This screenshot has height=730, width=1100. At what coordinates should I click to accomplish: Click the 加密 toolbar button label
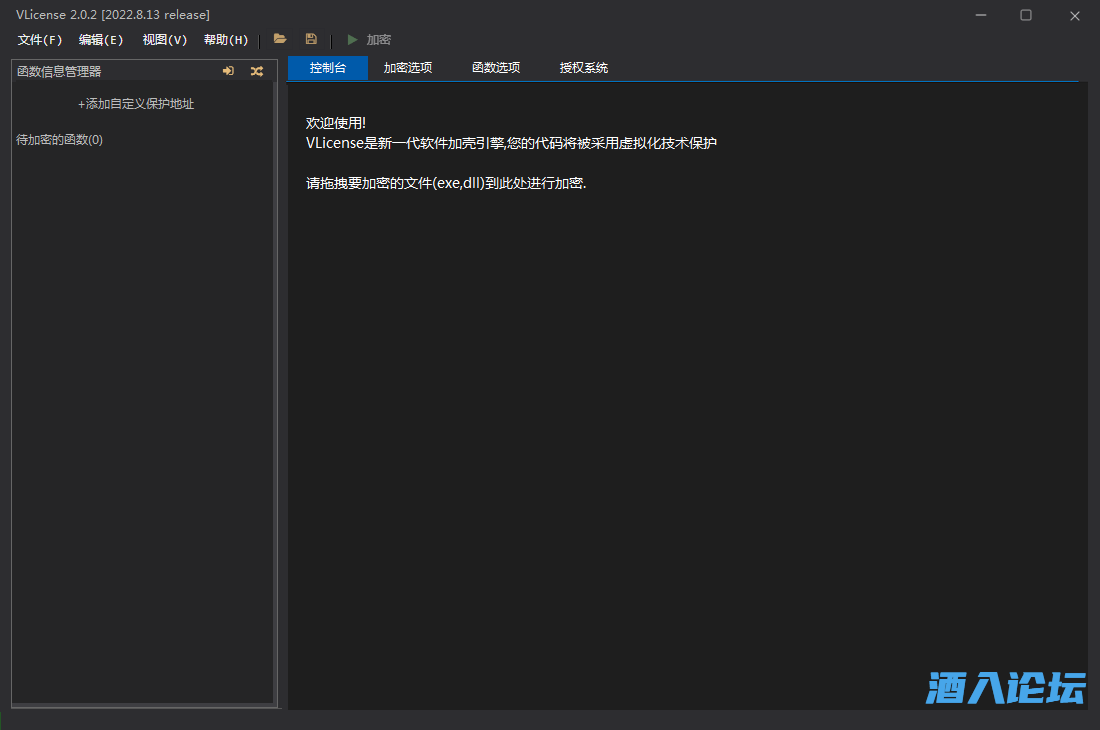click(x=378, y=40)
